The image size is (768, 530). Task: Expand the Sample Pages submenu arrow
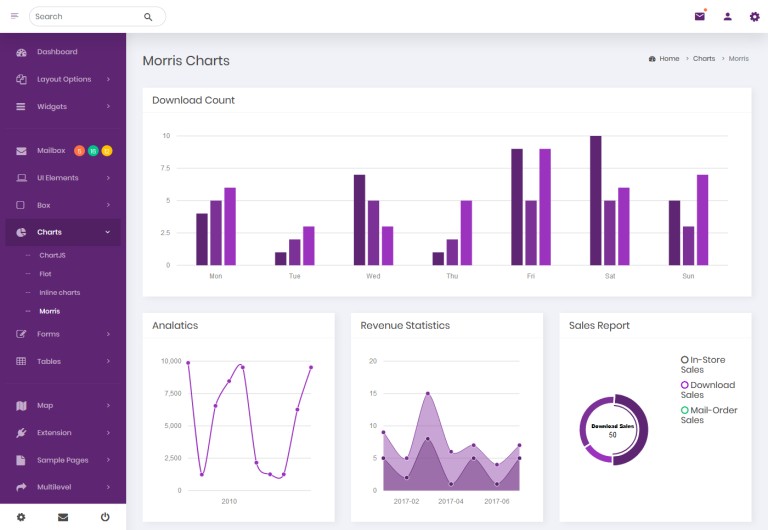coord(108,459)
